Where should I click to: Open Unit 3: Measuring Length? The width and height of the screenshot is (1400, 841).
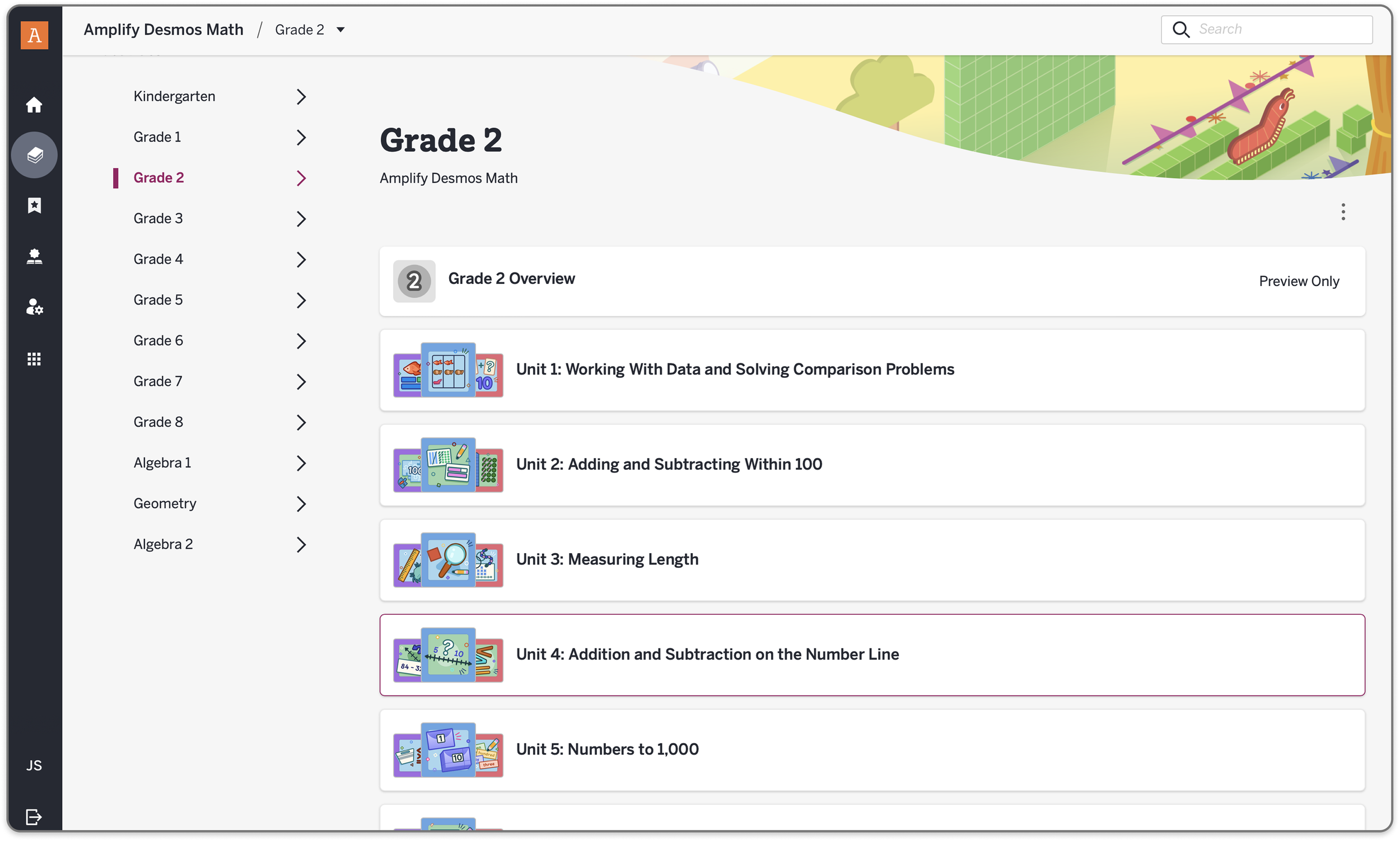point(607,559)
